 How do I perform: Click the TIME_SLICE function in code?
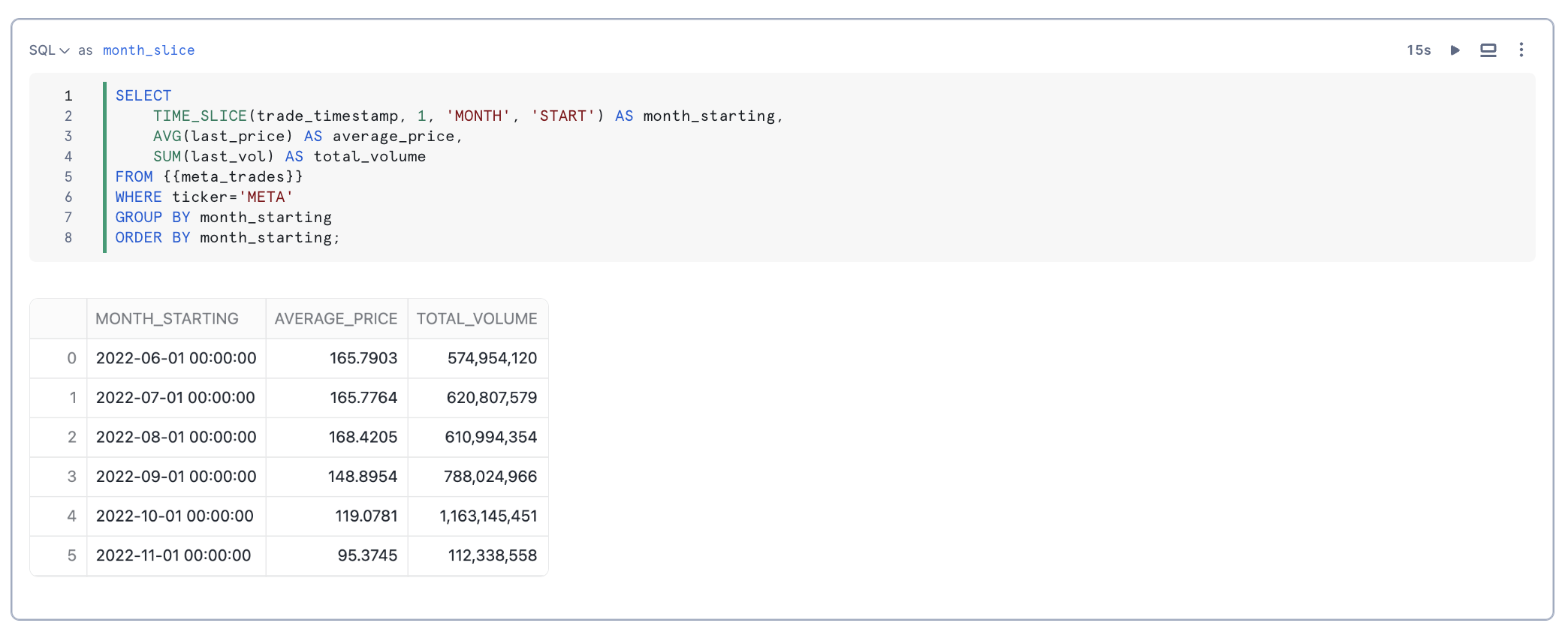point(200,116)
